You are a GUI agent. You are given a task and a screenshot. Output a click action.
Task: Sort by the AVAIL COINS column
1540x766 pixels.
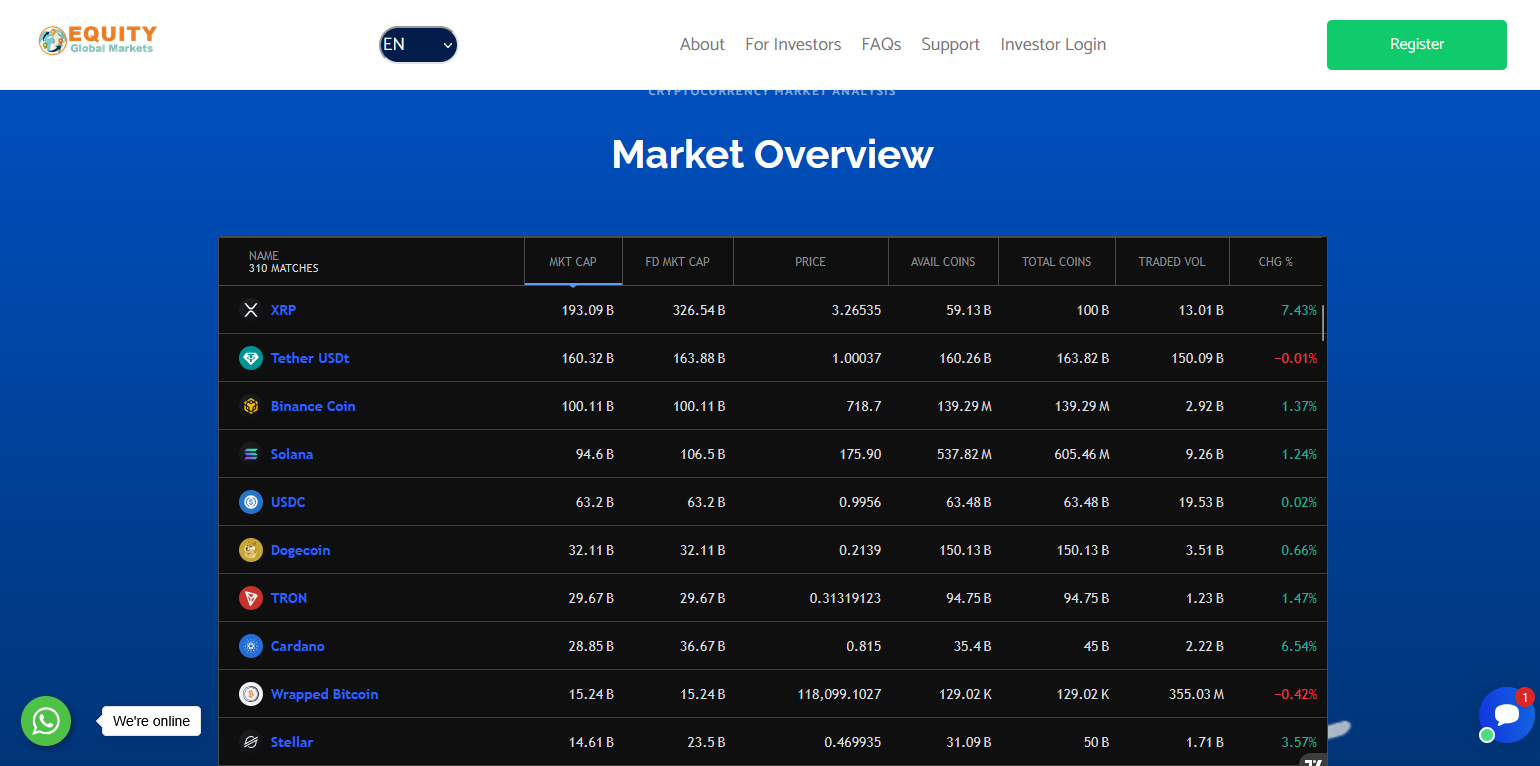tap(943, 261)
